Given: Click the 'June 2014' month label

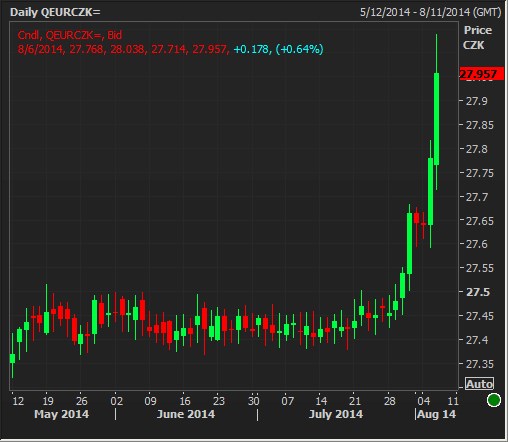Looking at the screenshot, I should coord(186,414).
